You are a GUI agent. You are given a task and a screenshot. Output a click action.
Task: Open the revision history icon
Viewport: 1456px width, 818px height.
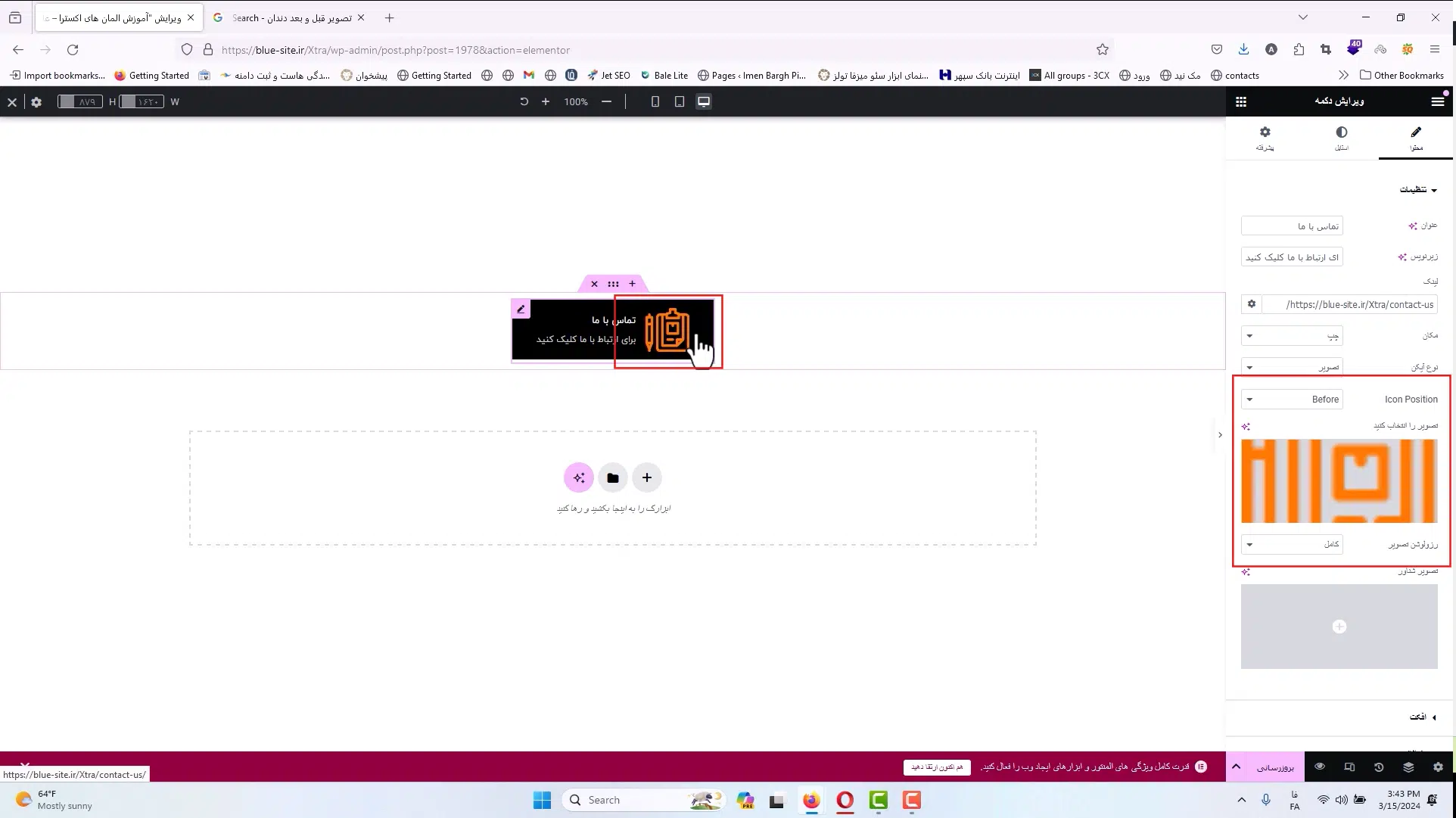(1379, 767)
